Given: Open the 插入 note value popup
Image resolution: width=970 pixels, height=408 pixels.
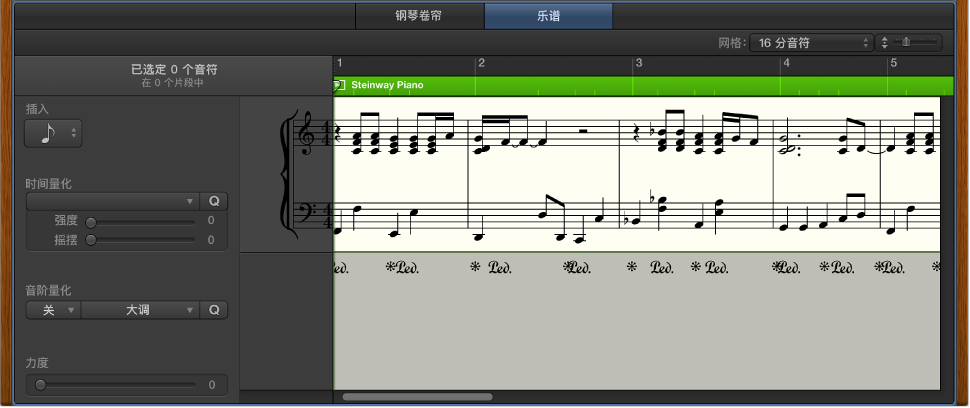Looking at the screenshot, I should tap(53, 133).
